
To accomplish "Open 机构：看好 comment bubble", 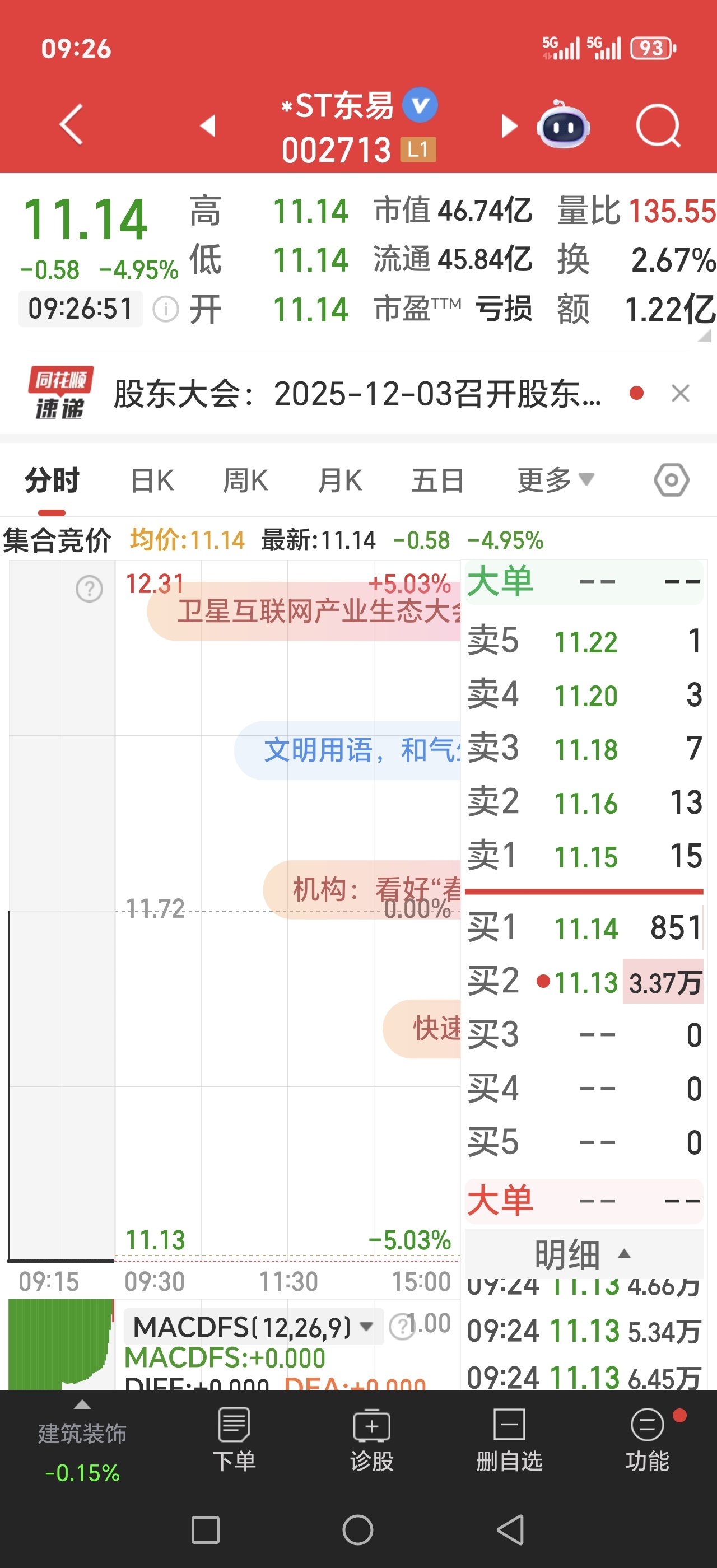I will coord(362,889).
